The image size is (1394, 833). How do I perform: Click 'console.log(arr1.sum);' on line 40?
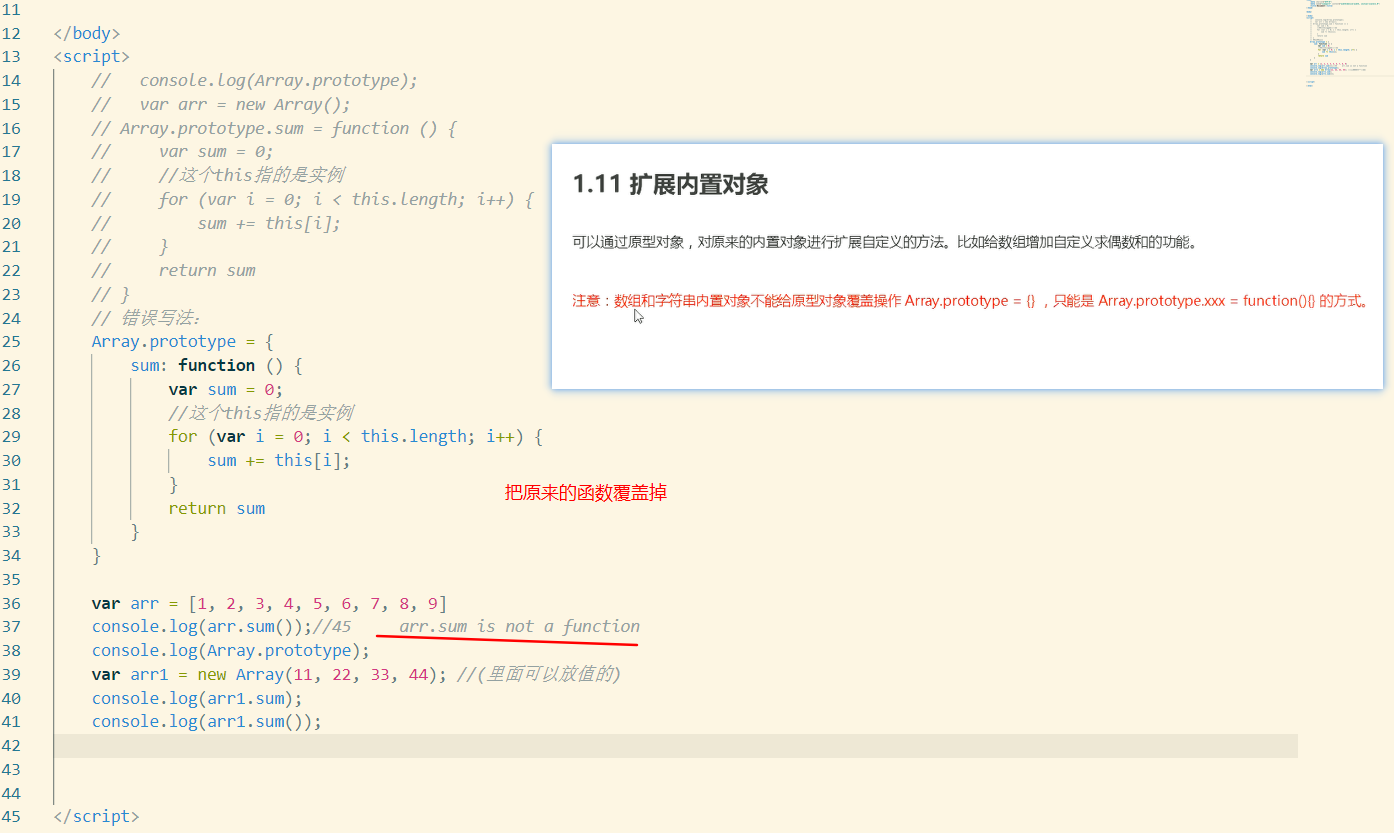(x=197, y=699)
